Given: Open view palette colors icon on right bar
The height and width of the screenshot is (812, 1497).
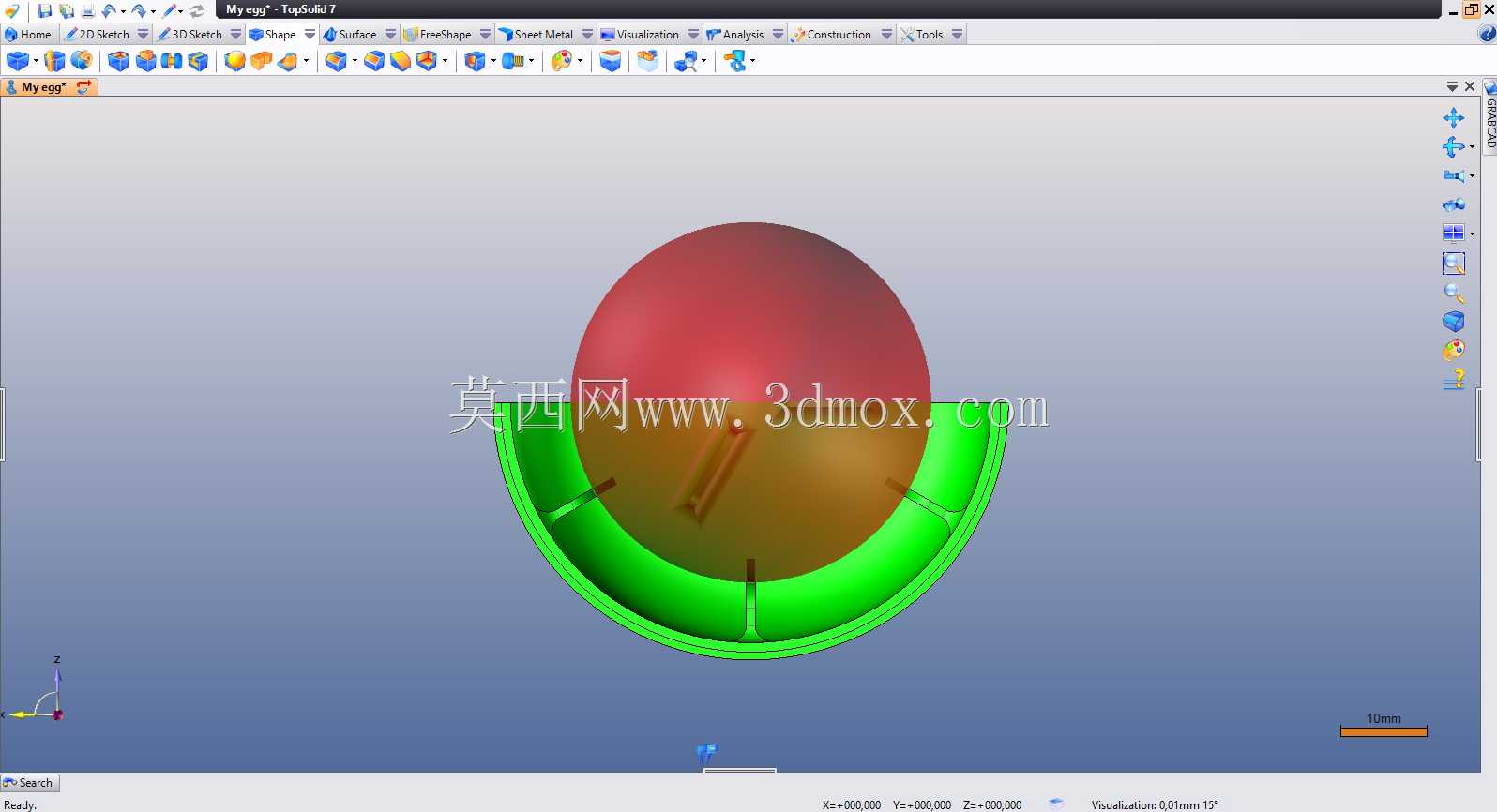Looking at the screenshot, I should 1454,351.
